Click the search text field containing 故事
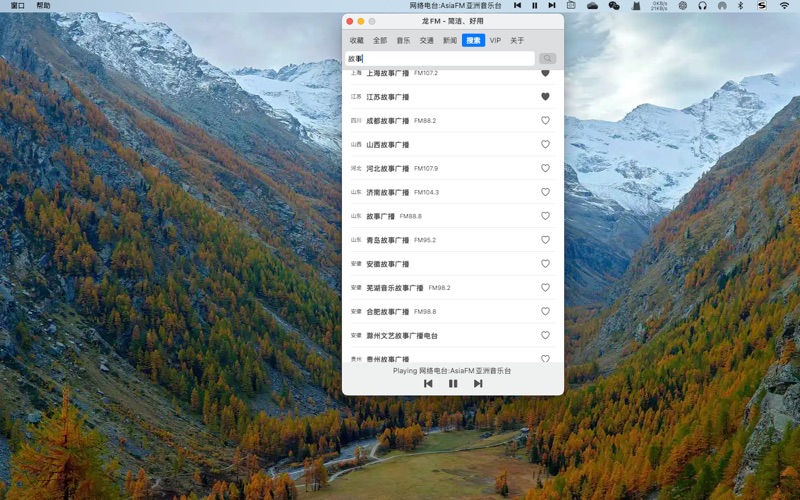The height and width of the screenshot is (500, 800). tap(440, 59)
